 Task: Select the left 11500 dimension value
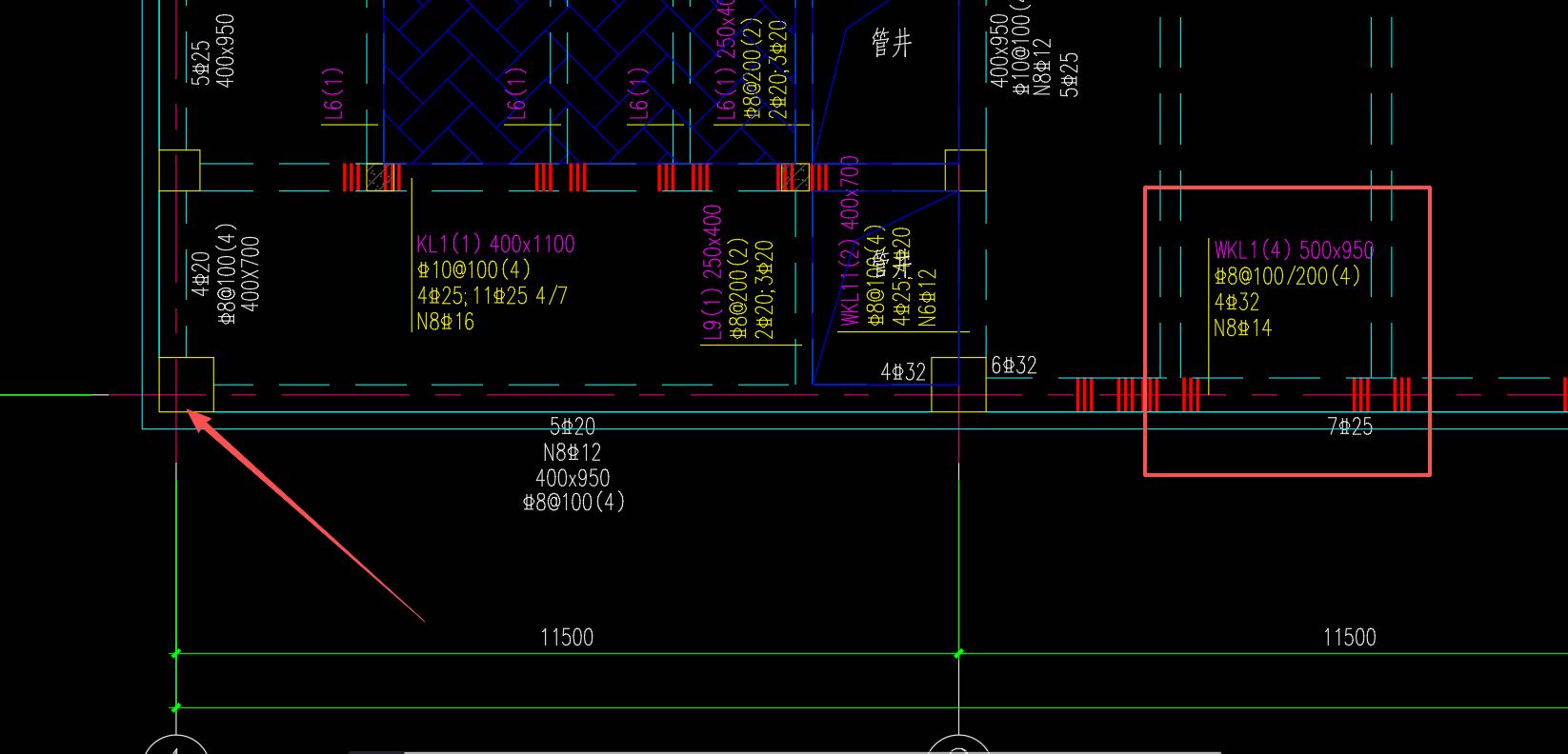(567, 637)
